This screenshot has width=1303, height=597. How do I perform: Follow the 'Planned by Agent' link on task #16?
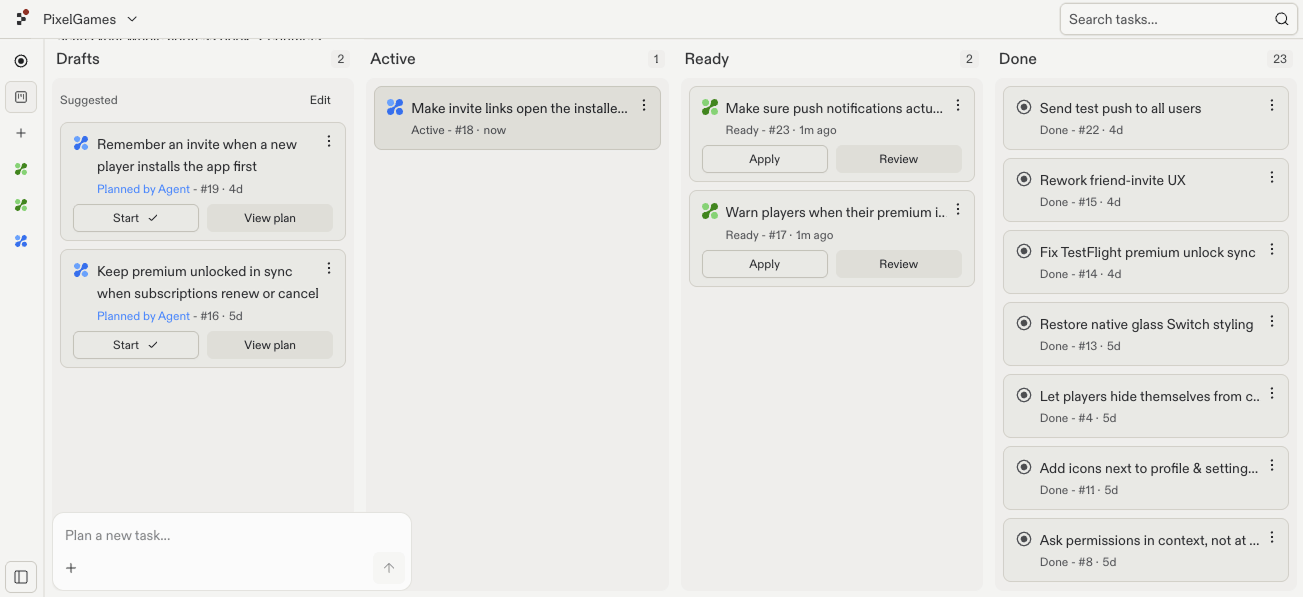[x=143, y=316]
